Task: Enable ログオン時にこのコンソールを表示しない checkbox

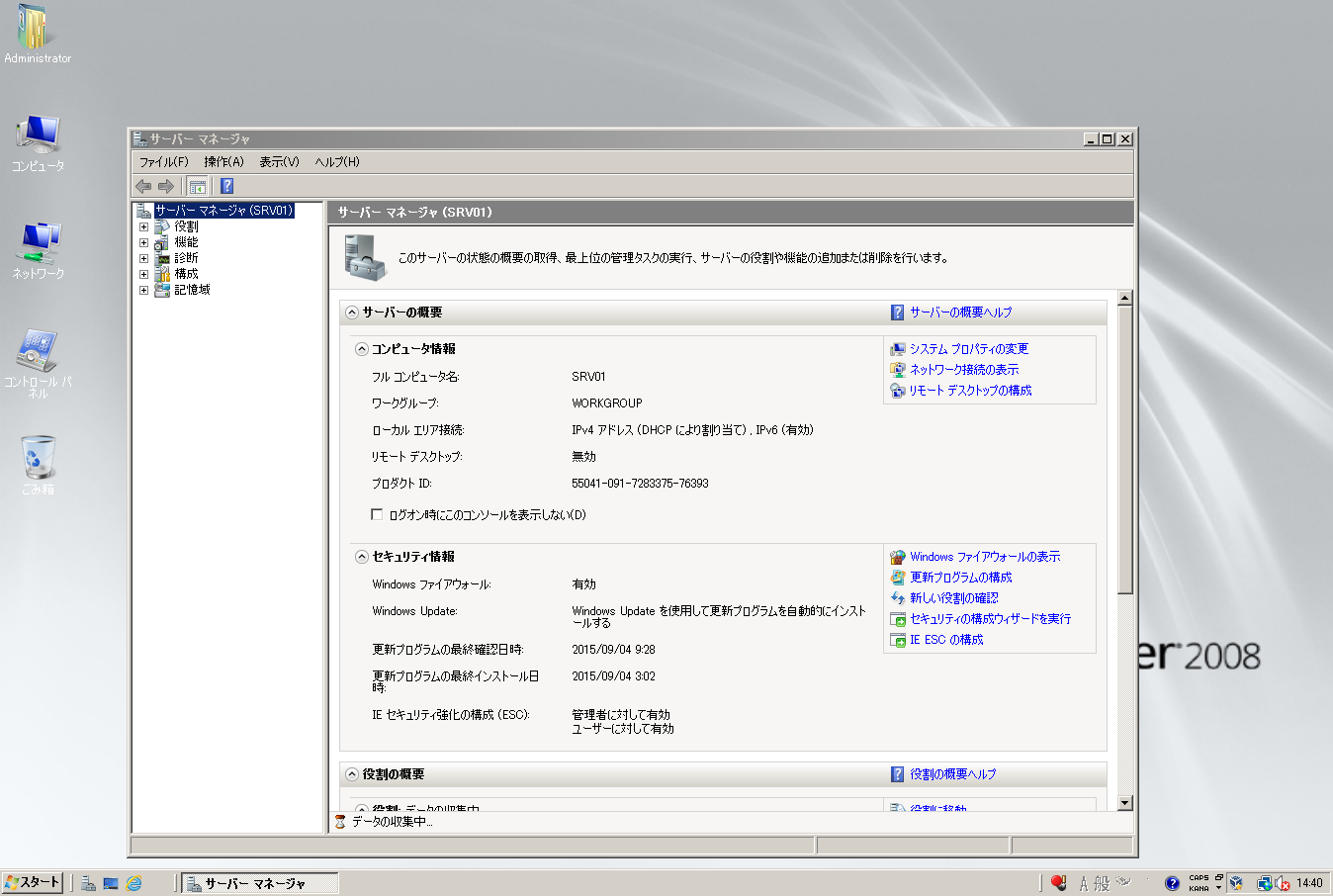Action: [x=377, y=514]
